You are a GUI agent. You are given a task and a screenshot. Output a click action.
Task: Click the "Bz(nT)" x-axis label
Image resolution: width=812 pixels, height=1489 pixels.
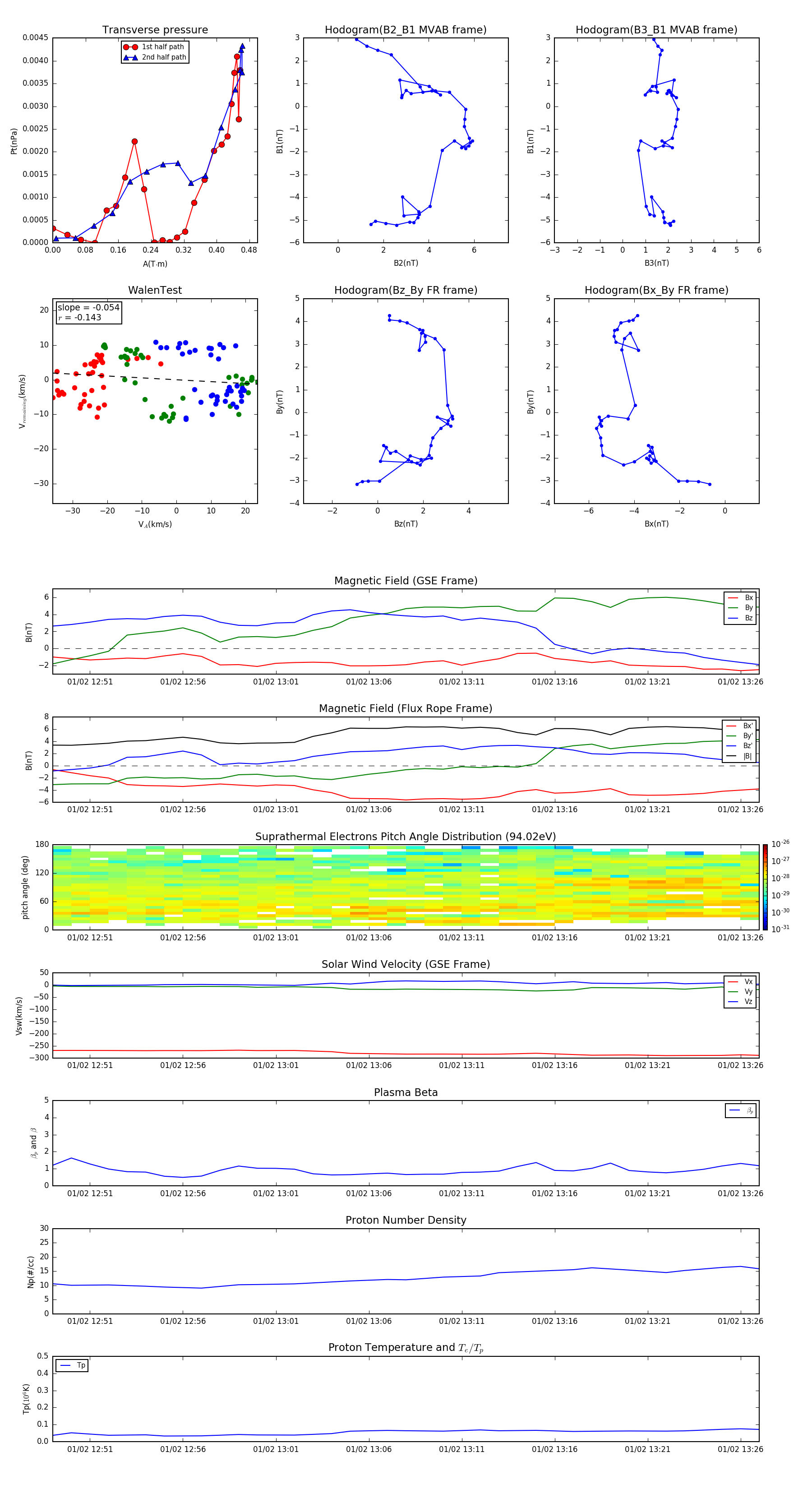coord(406,524)
